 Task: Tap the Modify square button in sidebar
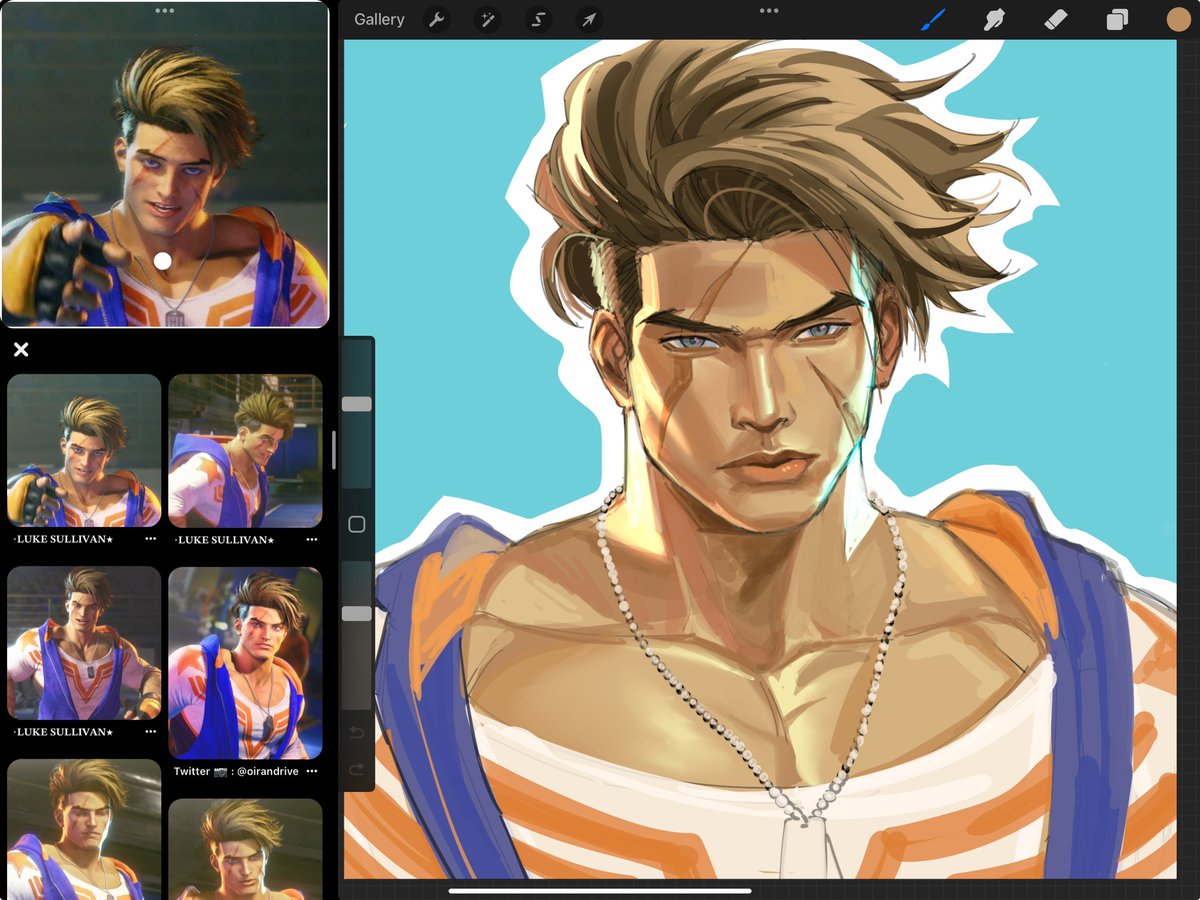pyautogui.click(x=357, y=524)
